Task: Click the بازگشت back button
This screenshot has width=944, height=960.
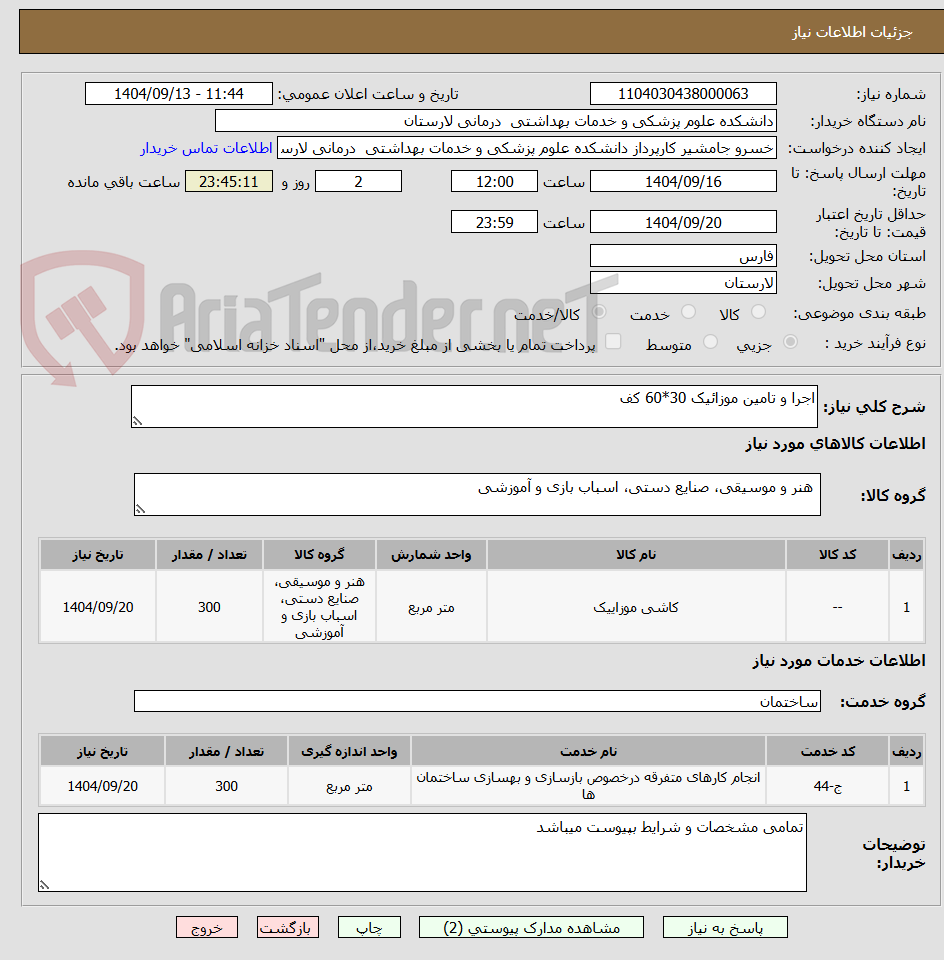Action: point(288,927)
